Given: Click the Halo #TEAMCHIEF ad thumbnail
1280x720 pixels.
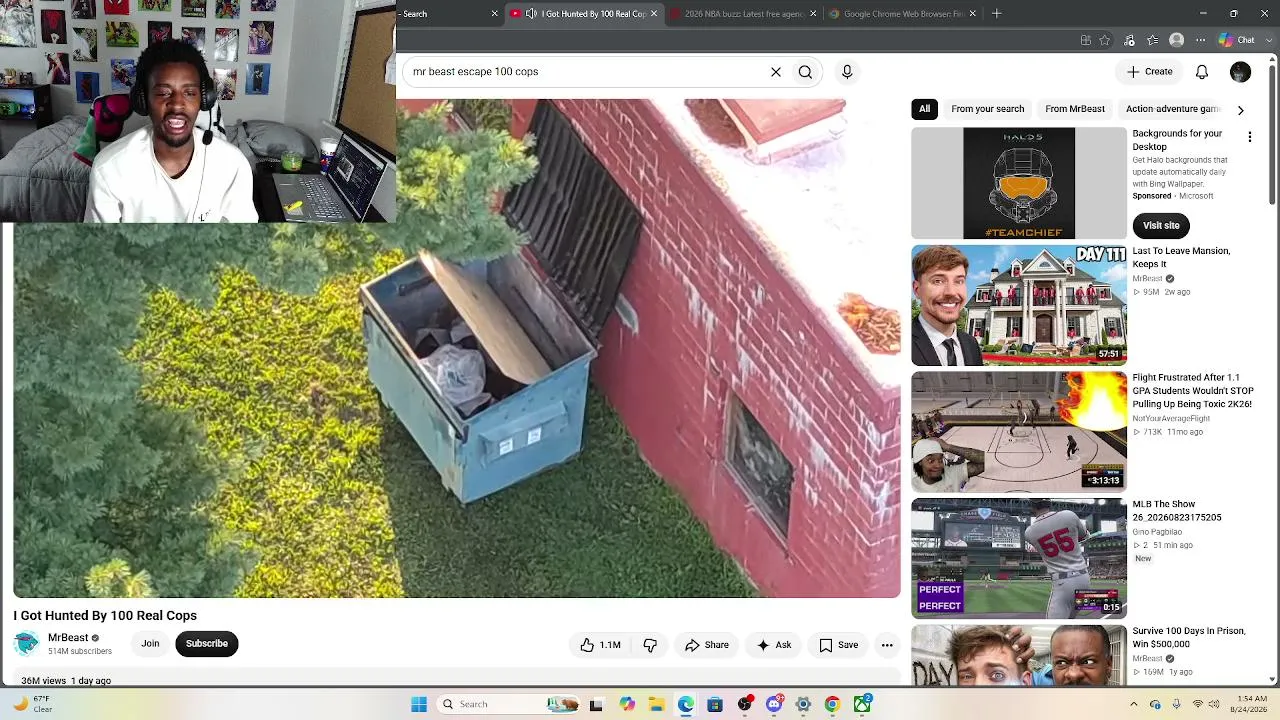Looking at the screenshot, I should click(1019, 183).
